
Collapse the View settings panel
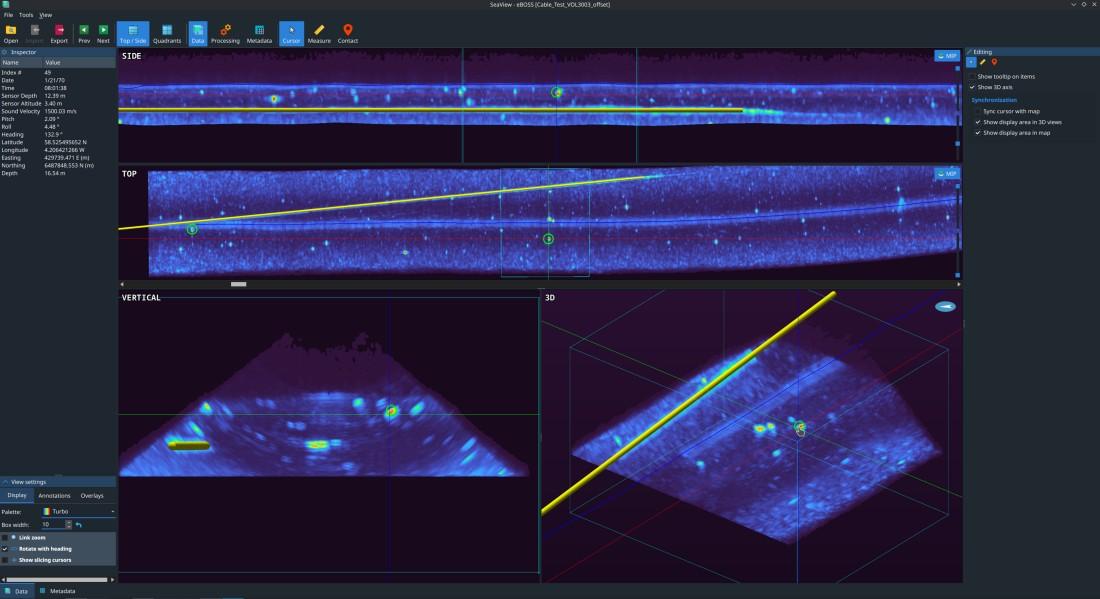5,481
